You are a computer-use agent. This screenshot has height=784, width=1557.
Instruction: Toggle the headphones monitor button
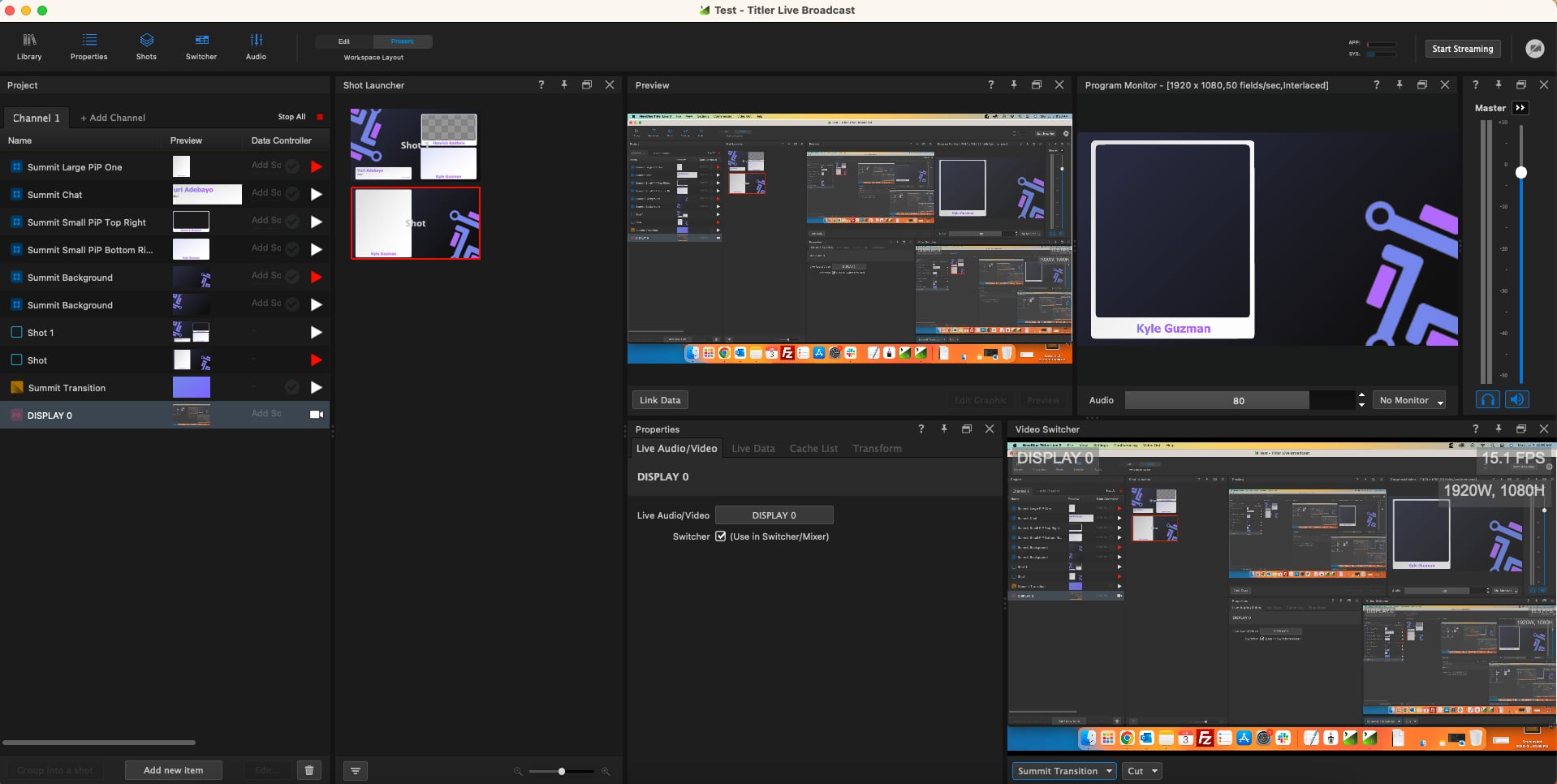click(1487, 399)
